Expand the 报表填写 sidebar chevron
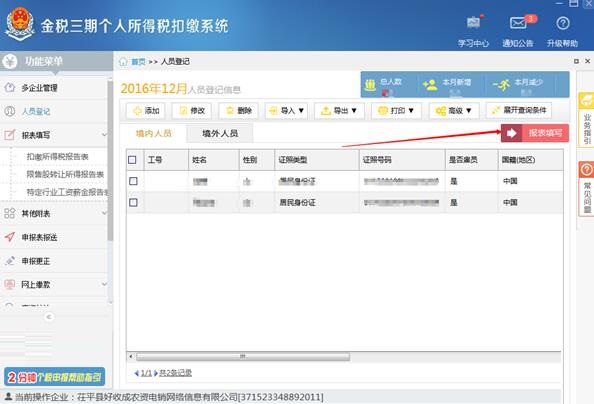The width and height of the screenshot is (594, 404). pos(104,135)
